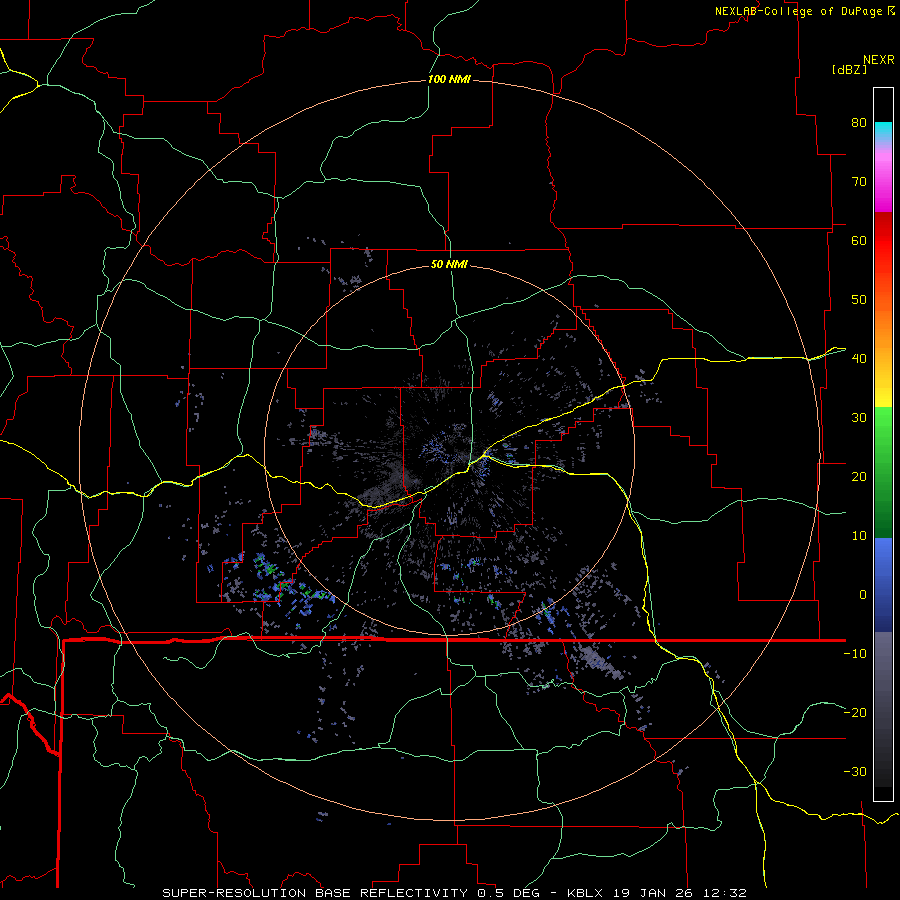Click the 30 dBZ legend value

859,418
